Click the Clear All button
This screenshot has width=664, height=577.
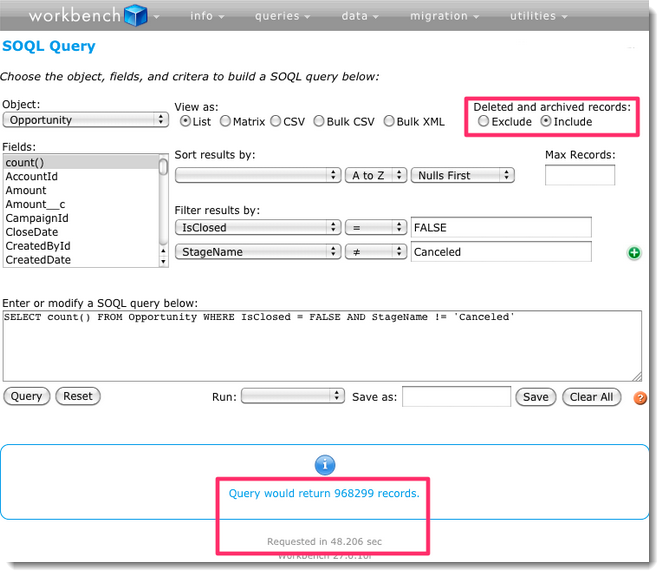592,397
